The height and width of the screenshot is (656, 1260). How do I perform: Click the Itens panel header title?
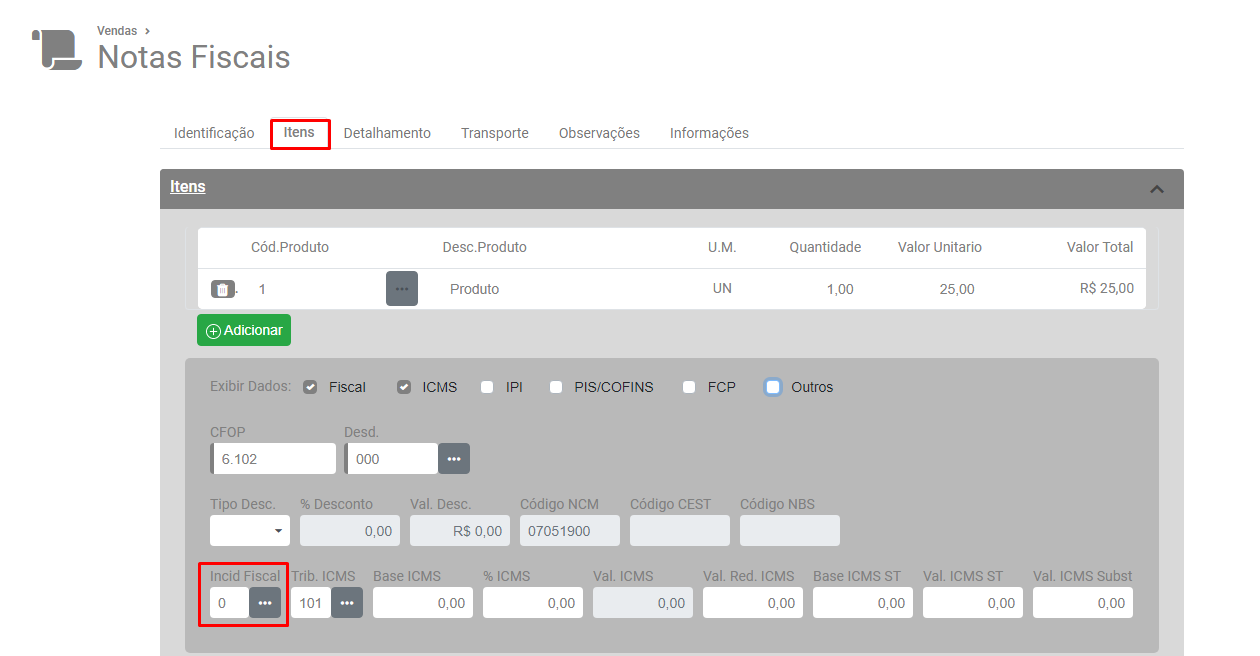tap(188, 187)
